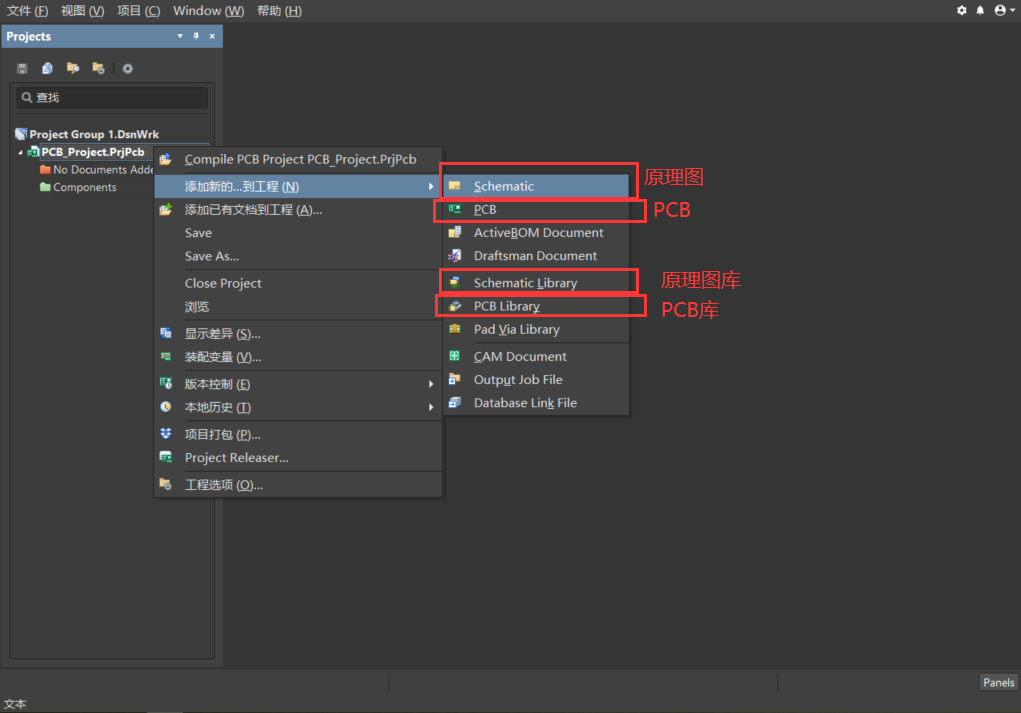This screenshot has height=713, width=1021.
Task: Add new Schematic Library
Action: coord(536,283)
